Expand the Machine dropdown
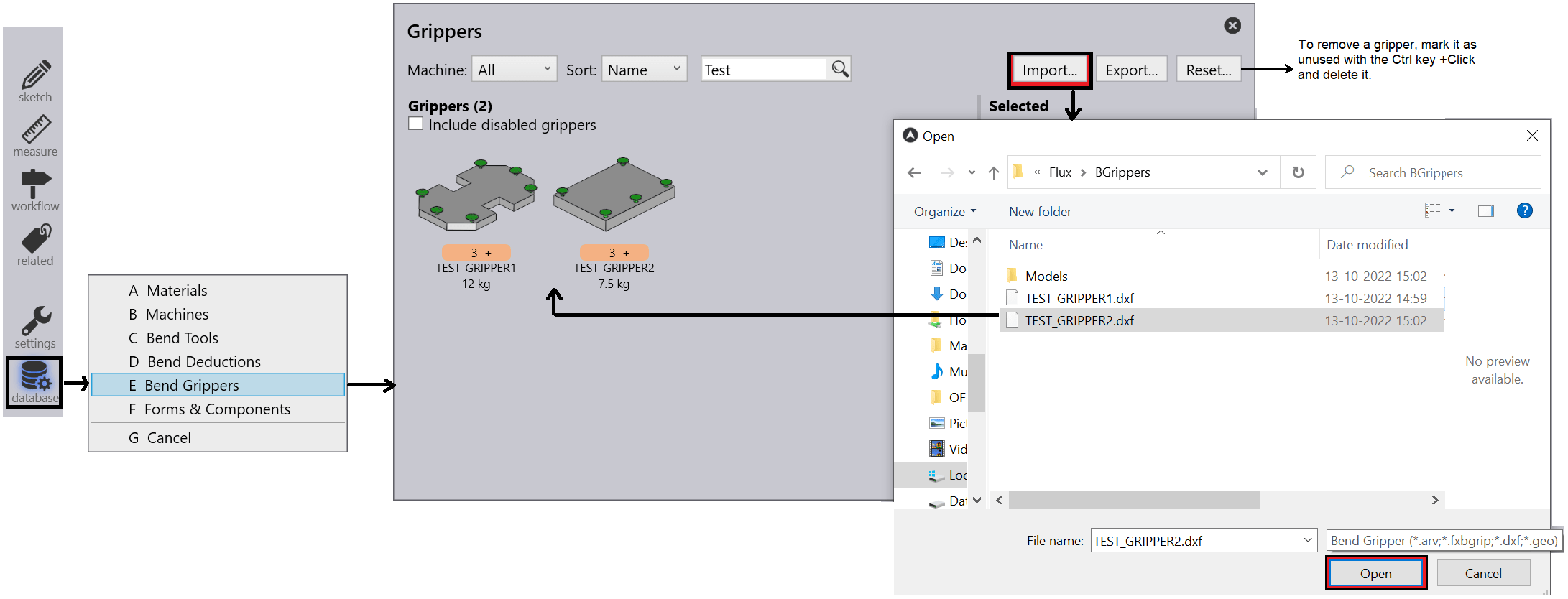 pyautogui.click(x=514, y=70)
